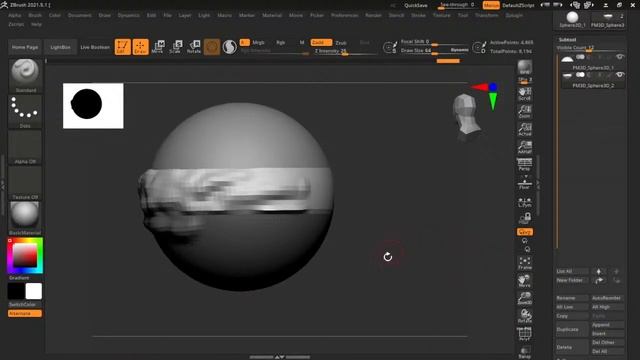
Task: Click the Actual size icon
Action: click(x=524, y=129)
